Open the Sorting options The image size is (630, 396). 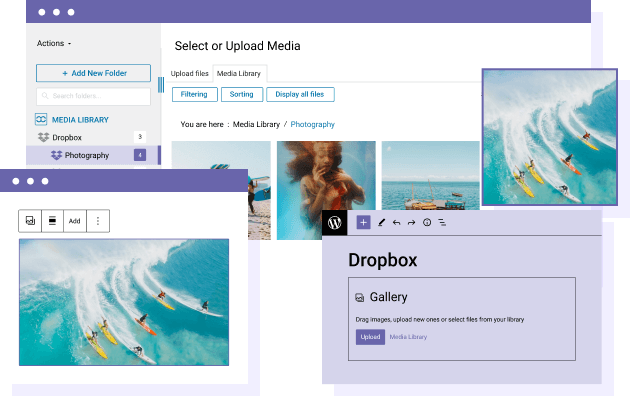(x=242, y=94)
